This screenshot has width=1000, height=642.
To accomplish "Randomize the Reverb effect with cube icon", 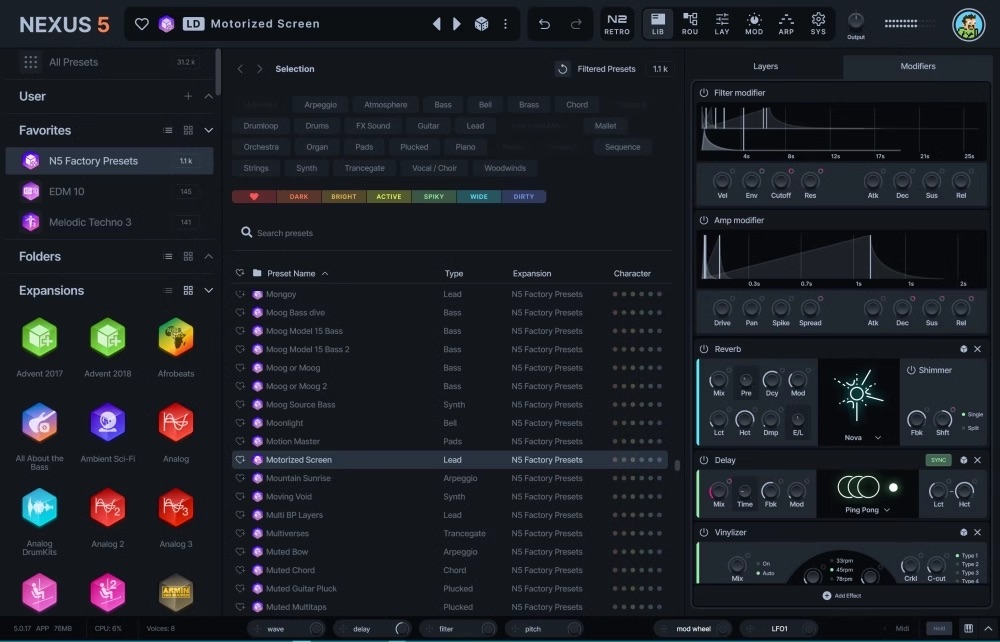I will 962,349.
